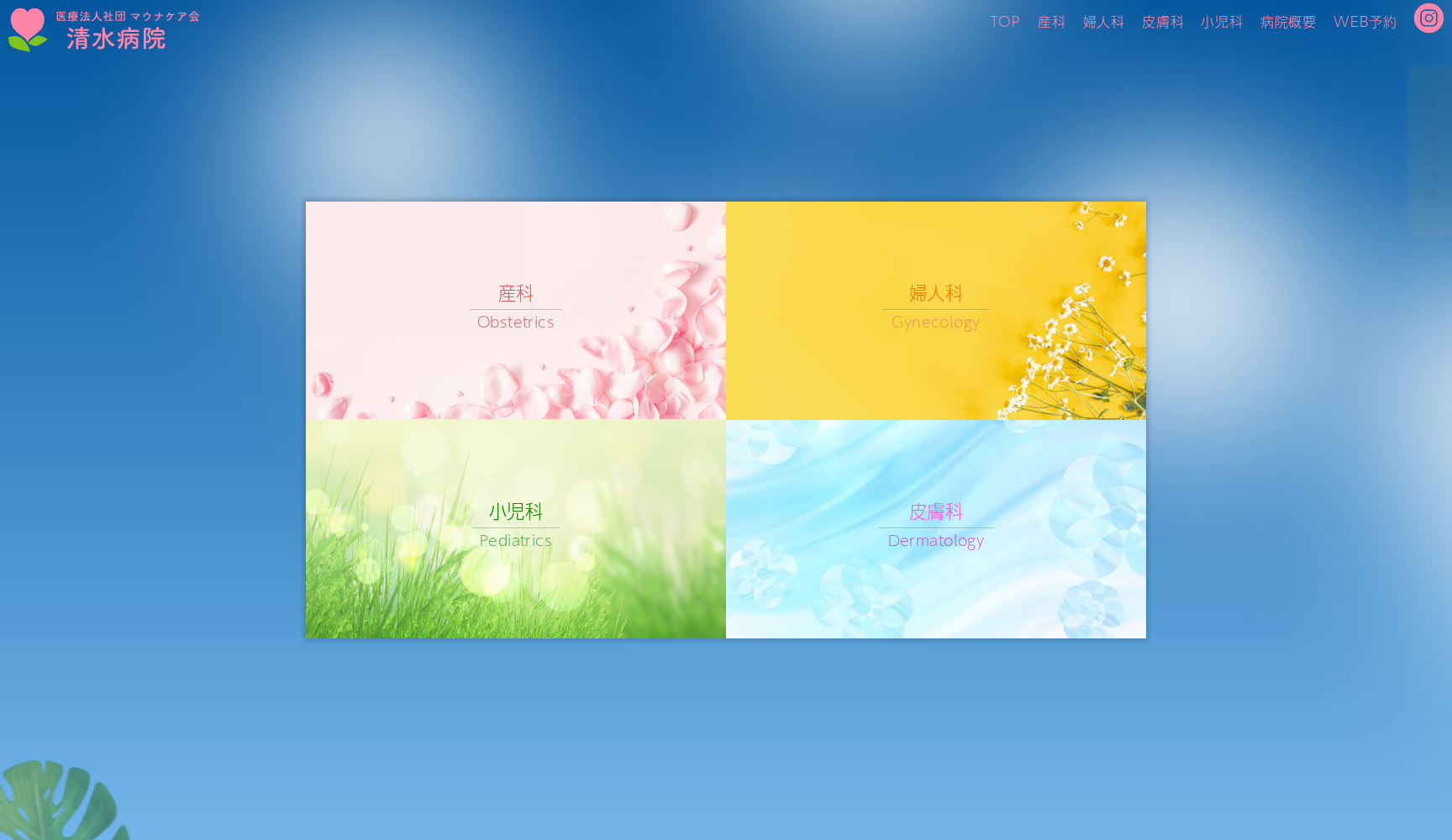
Task: Open the Instagram icon in the header
Action: coord(1428,18)
